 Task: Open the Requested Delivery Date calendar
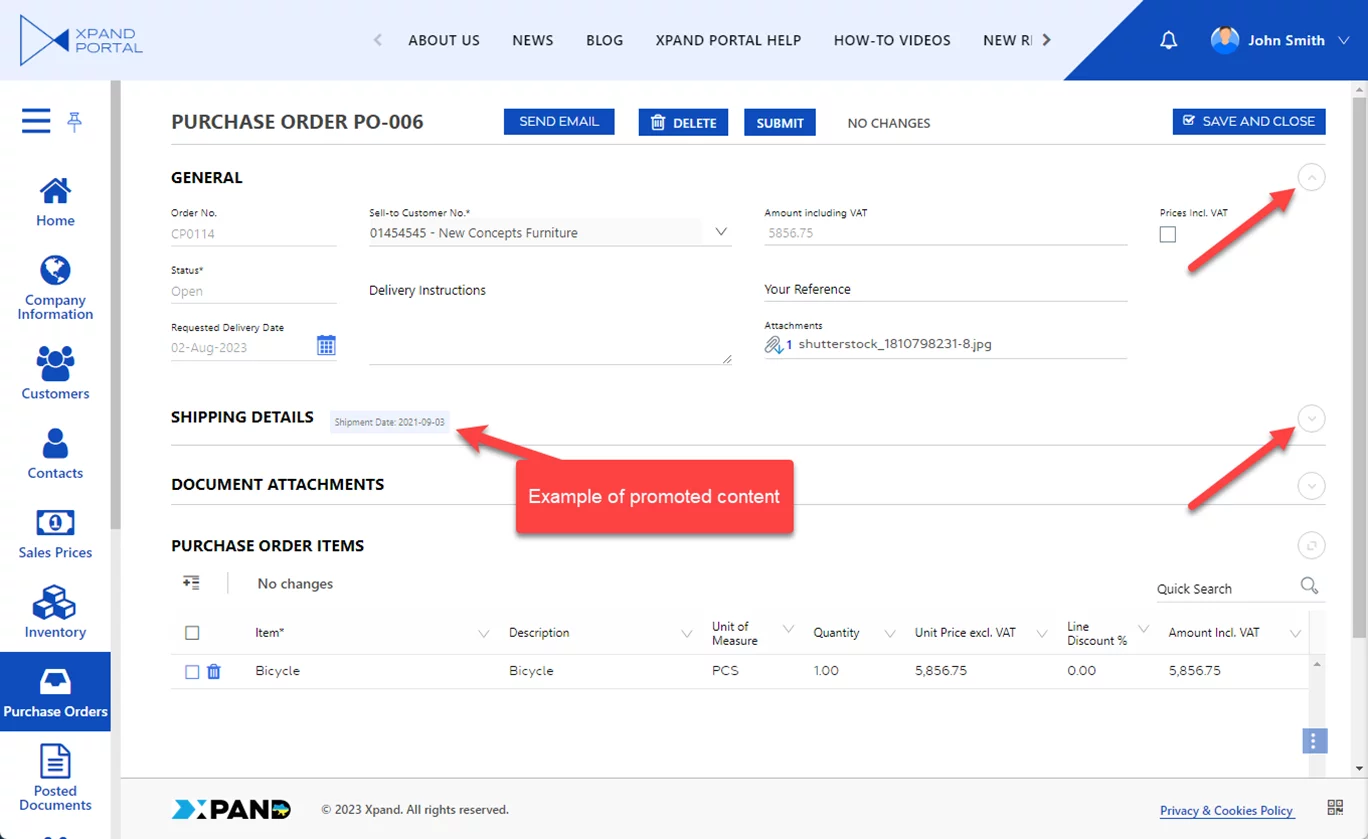[x=326, y=346]
